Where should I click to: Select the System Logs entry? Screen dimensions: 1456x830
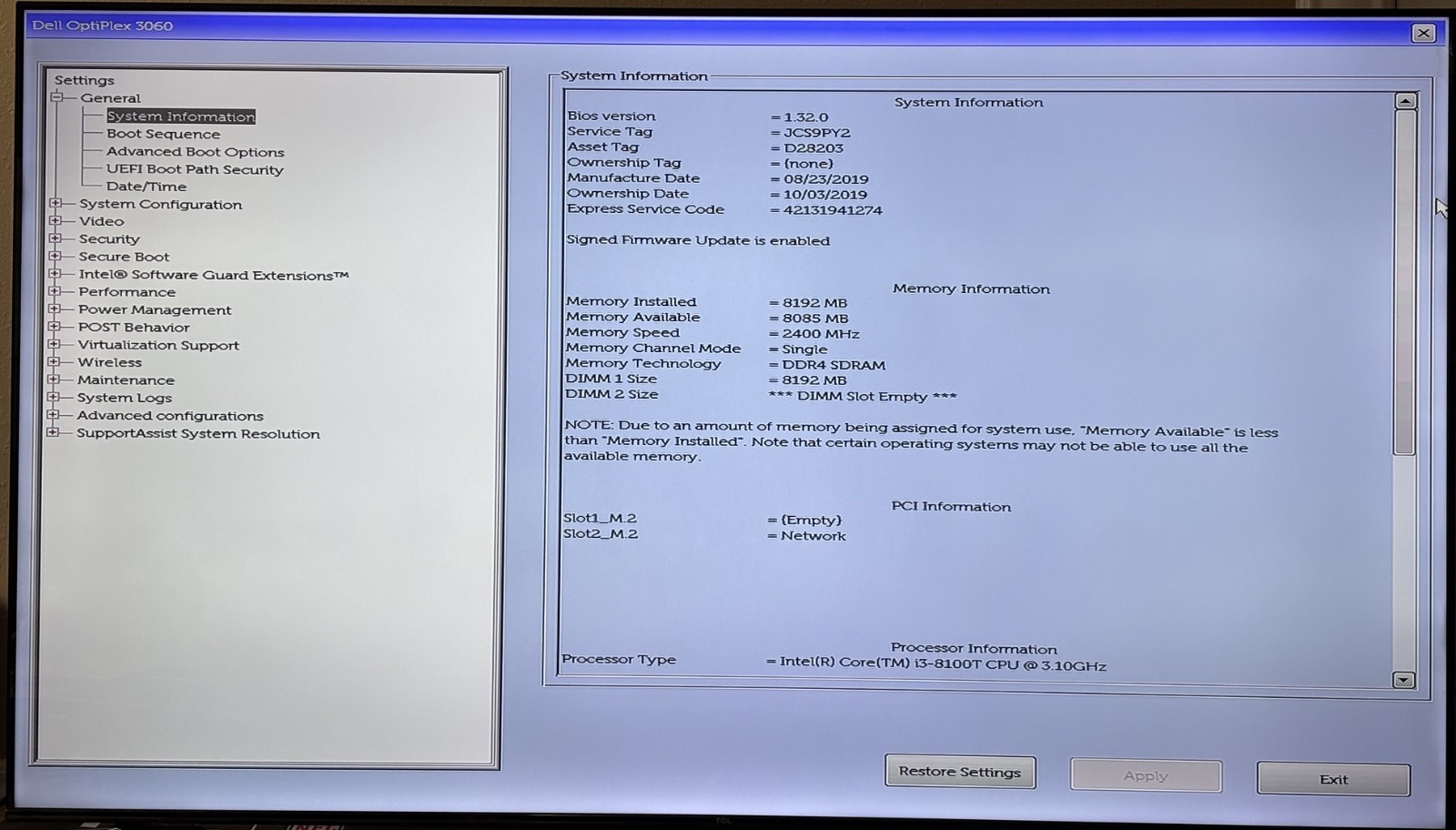(x=125, y=398)
